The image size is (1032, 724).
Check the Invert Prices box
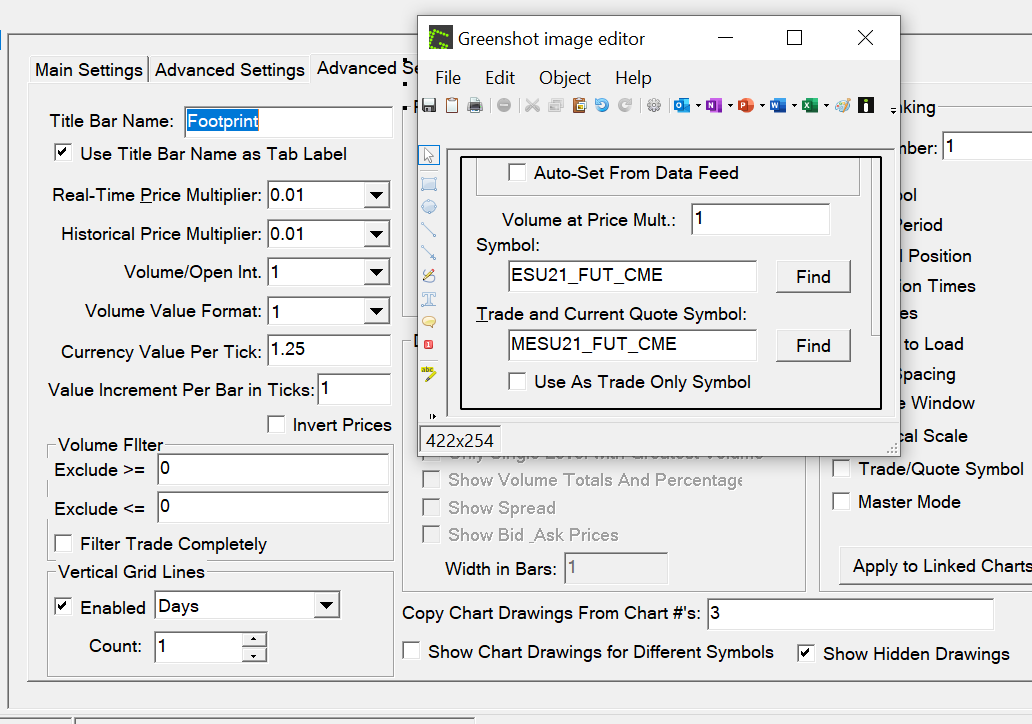pyautogui.click(x=276, y=425)
